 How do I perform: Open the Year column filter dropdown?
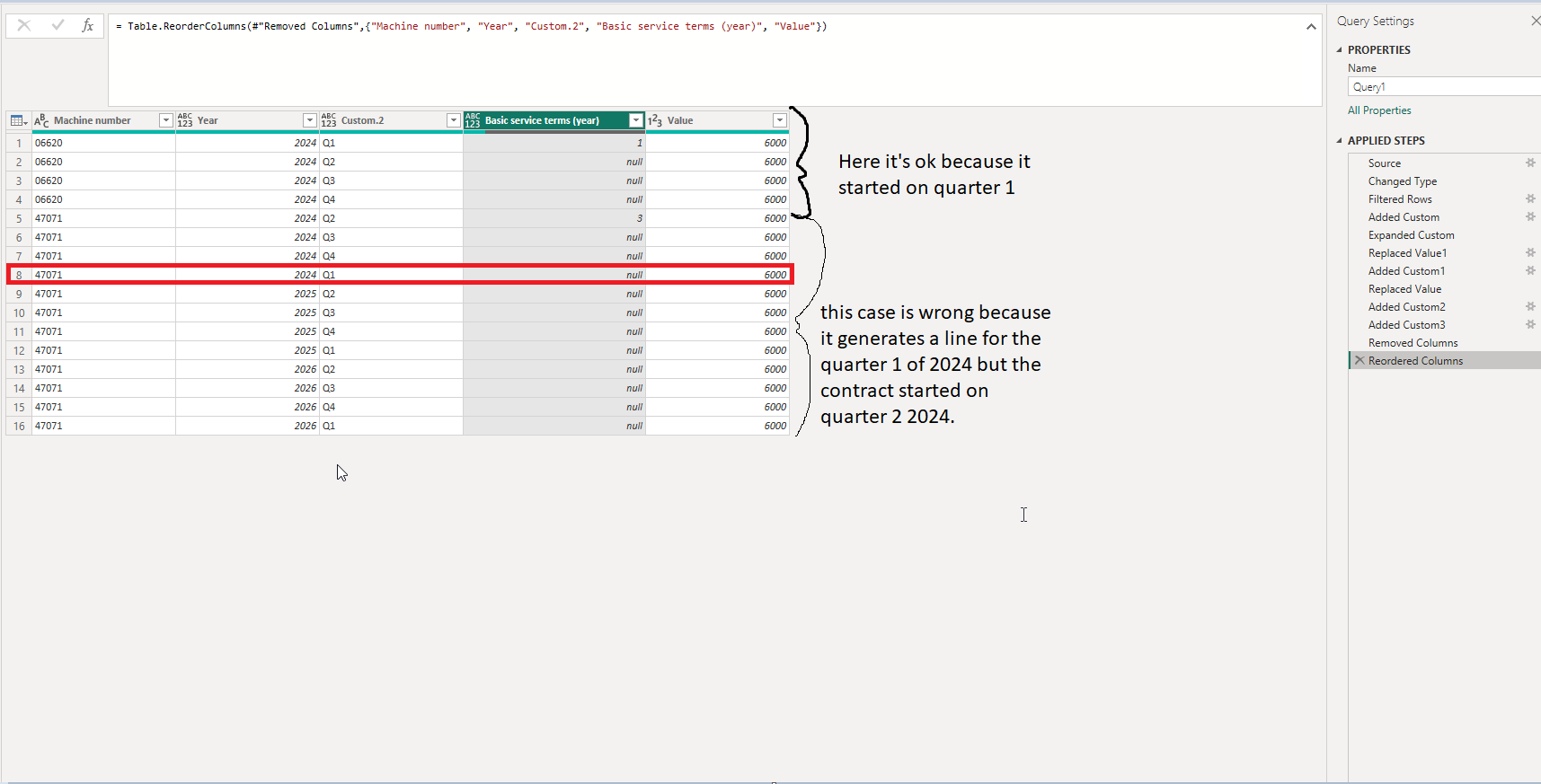tap(309, 120)
